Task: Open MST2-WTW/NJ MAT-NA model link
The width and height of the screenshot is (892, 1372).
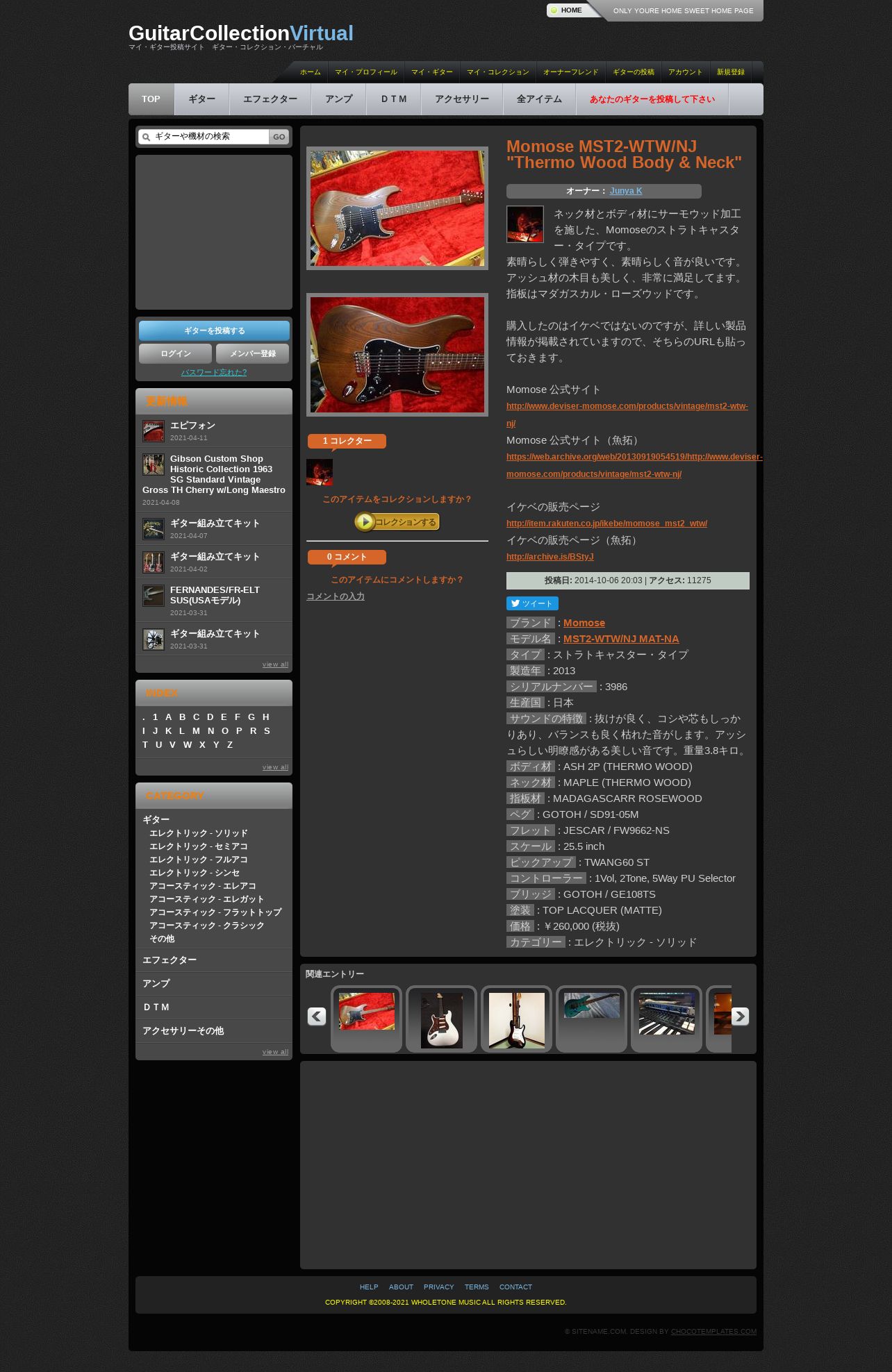Action: [x=621, y=639]
